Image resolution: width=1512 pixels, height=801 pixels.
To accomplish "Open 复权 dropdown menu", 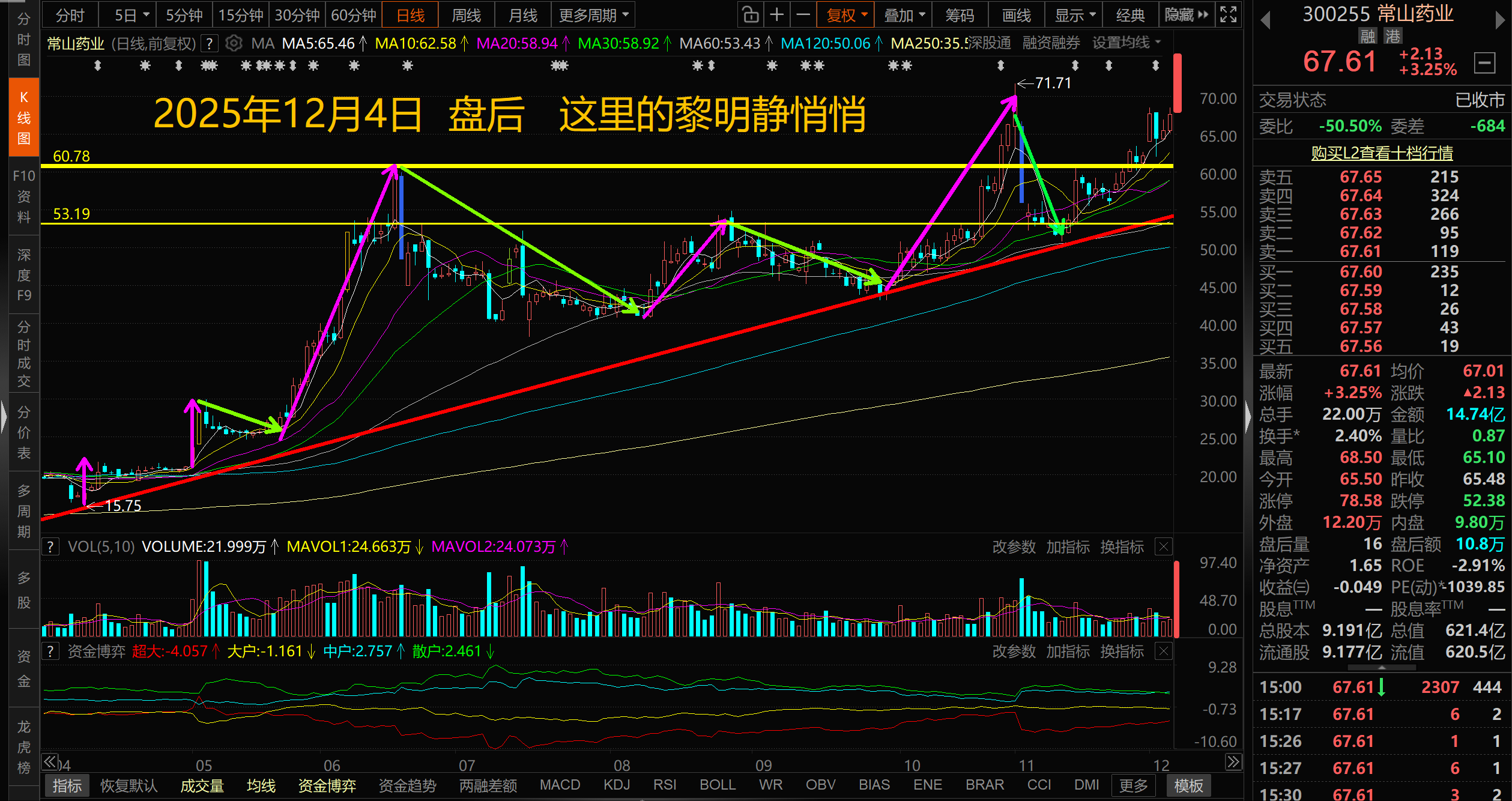I will 845,15.
